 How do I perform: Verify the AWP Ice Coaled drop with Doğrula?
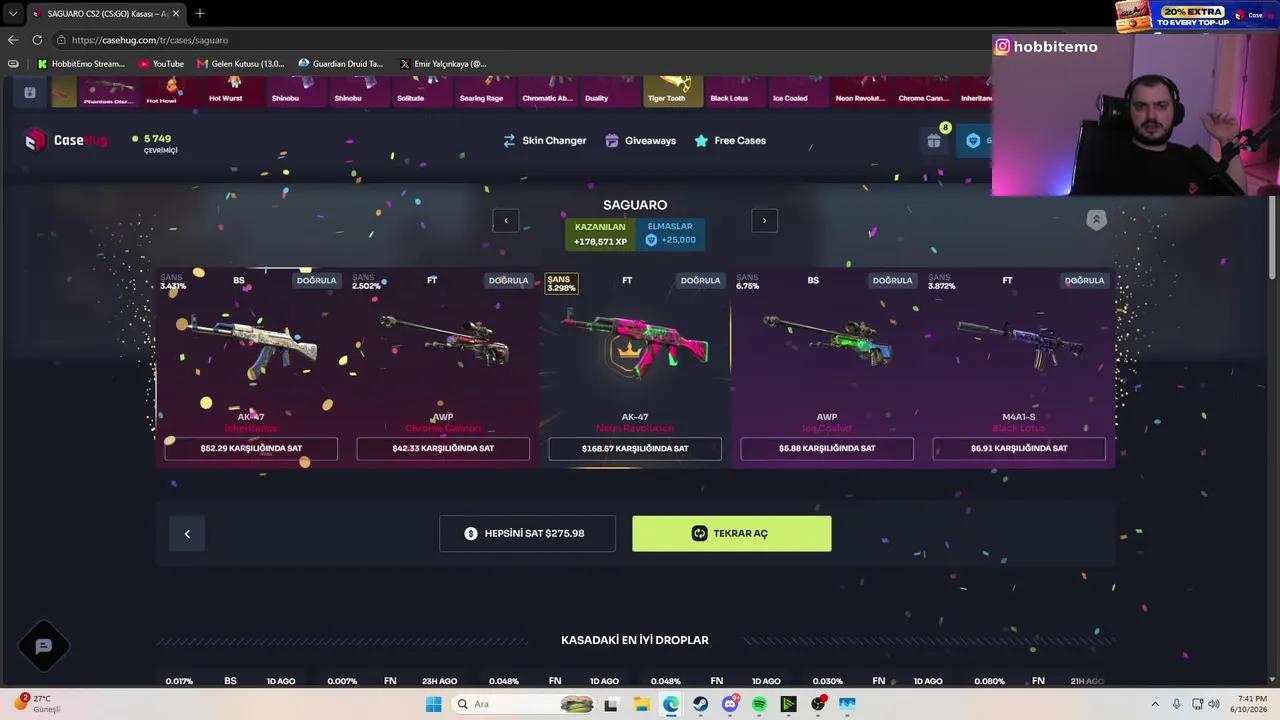(x=892, y=281)
